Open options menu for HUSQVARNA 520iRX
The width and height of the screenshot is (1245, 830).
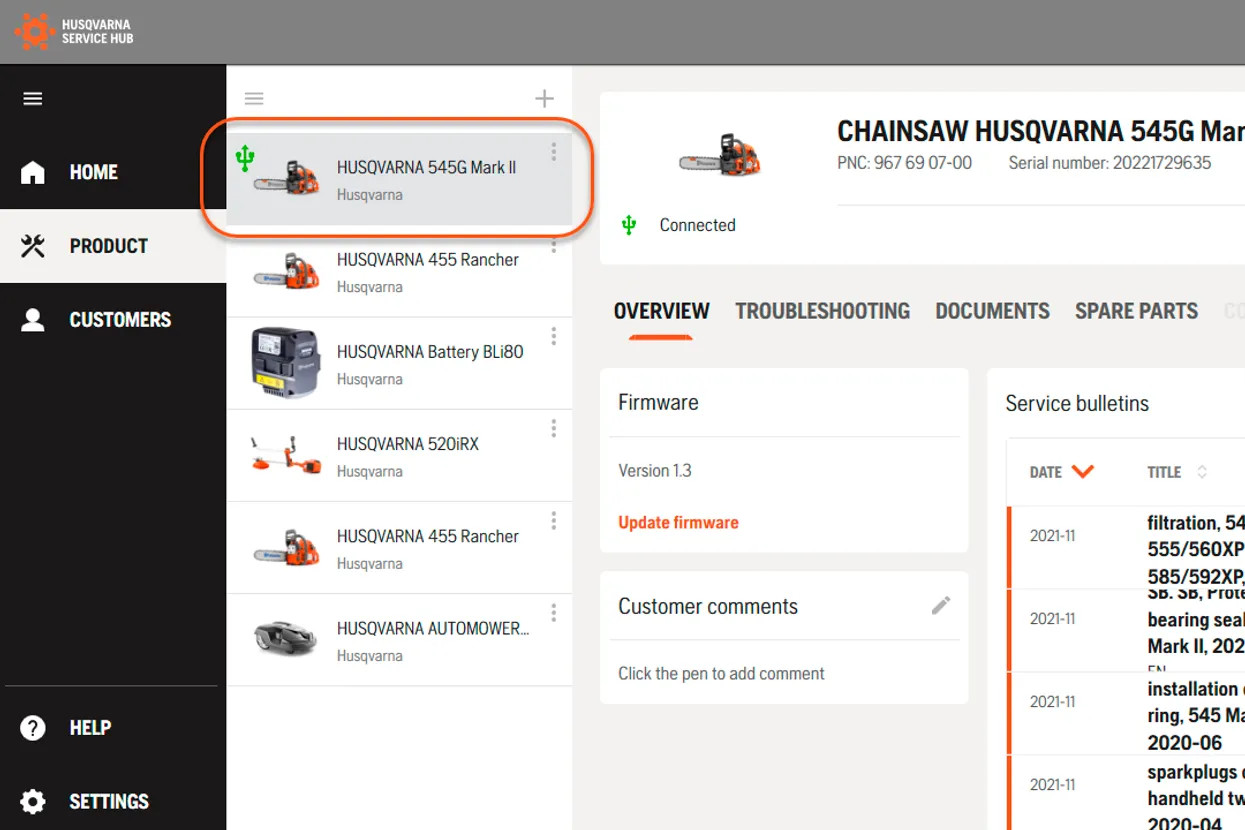pos(553,428)
